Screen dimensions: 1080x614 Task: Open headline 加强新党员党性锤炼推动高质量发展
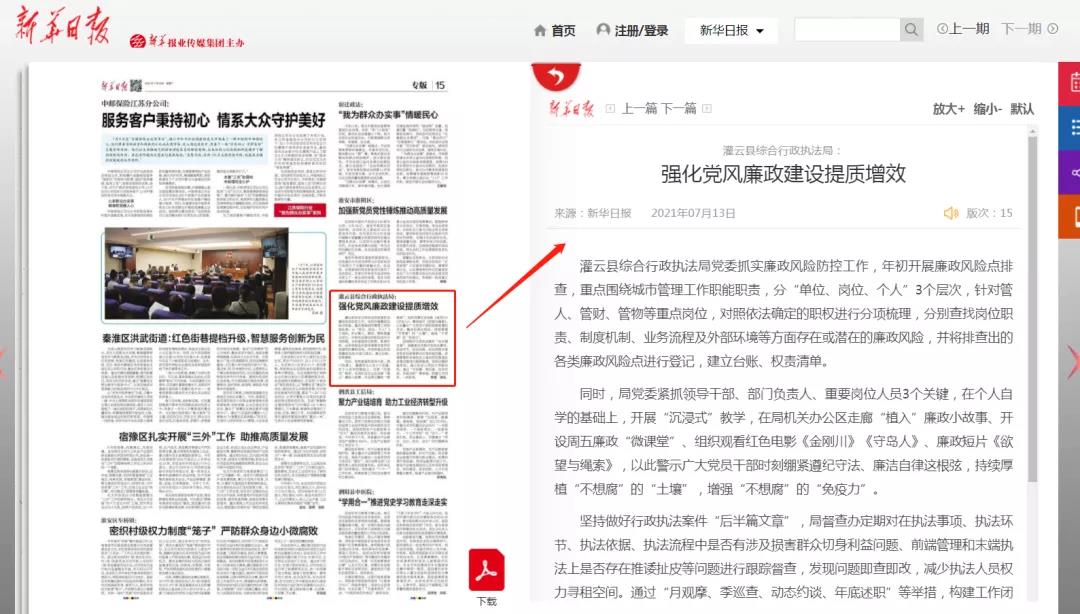pos(393,210)
